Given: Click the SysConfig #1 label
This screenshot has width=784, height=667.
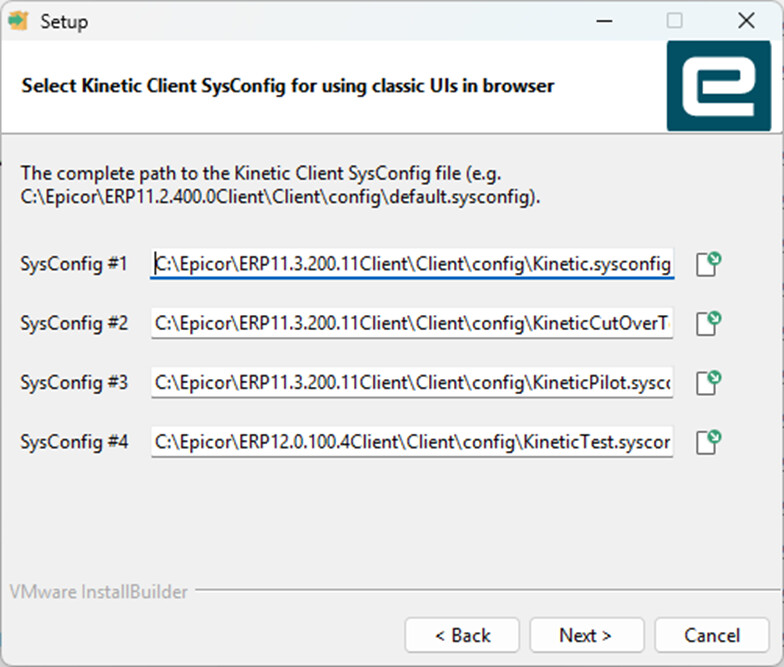Looking at the screenshot, I should 74,265.
